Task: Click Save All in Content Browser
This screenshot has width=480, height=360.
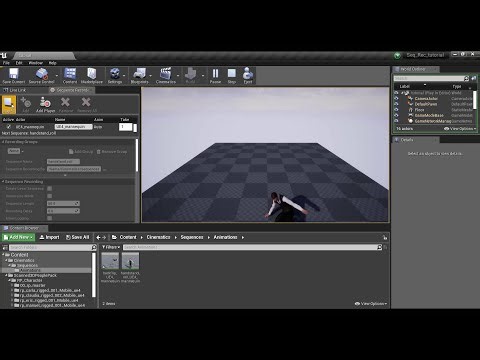Action: click(77, 237)
